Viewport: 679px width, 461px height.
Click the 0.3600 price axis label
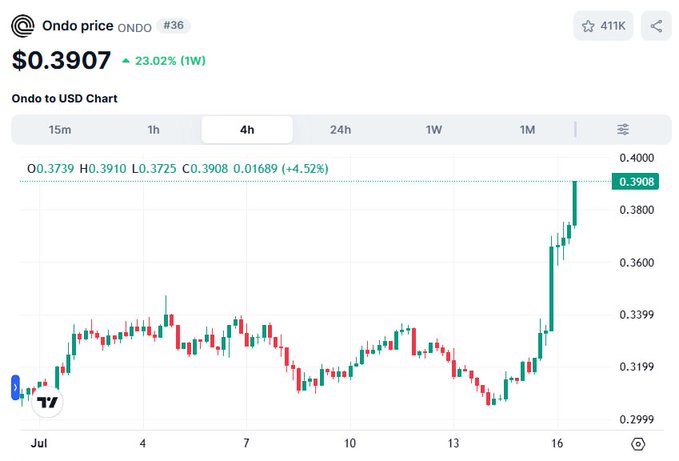click(637, 262)
